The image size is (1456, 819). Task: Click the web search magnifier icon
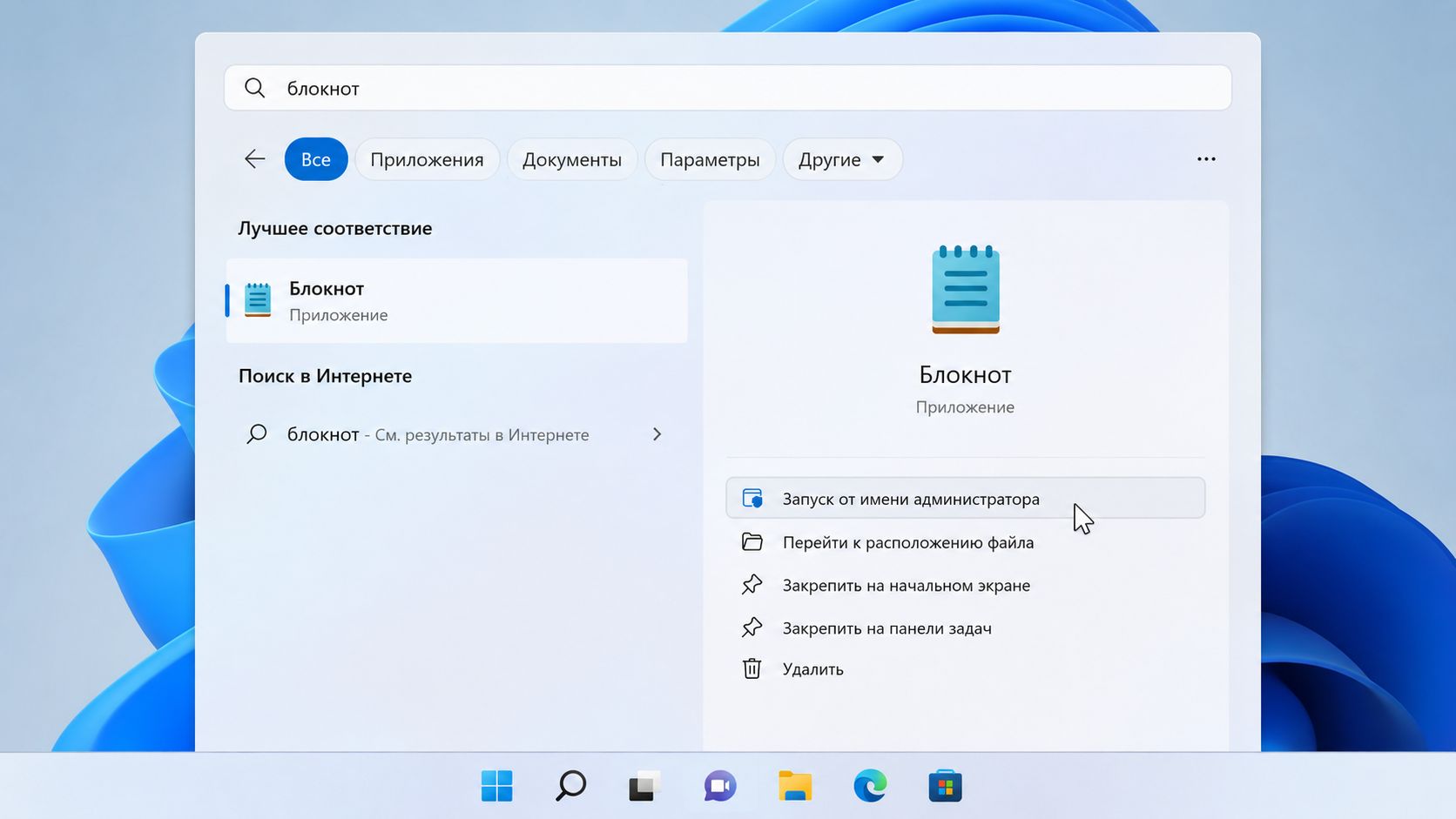click(x=256, y=433)
